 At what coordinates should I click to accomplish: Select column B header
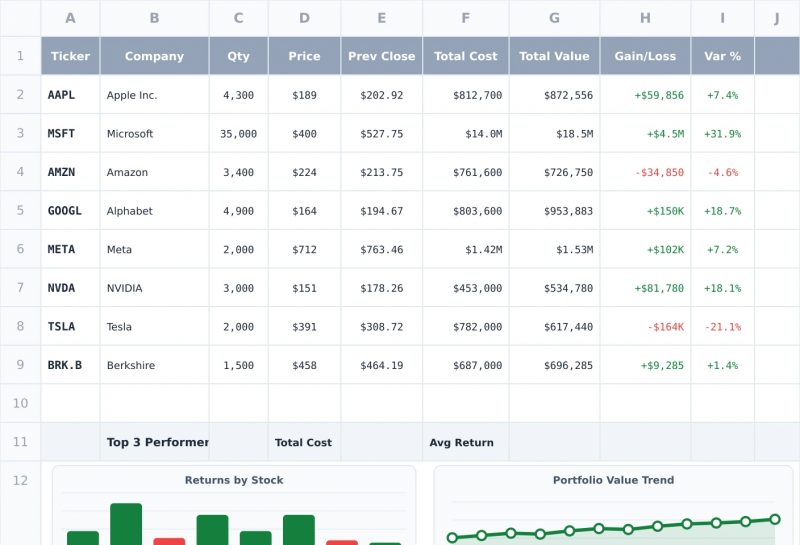click(x=155, y=18)
